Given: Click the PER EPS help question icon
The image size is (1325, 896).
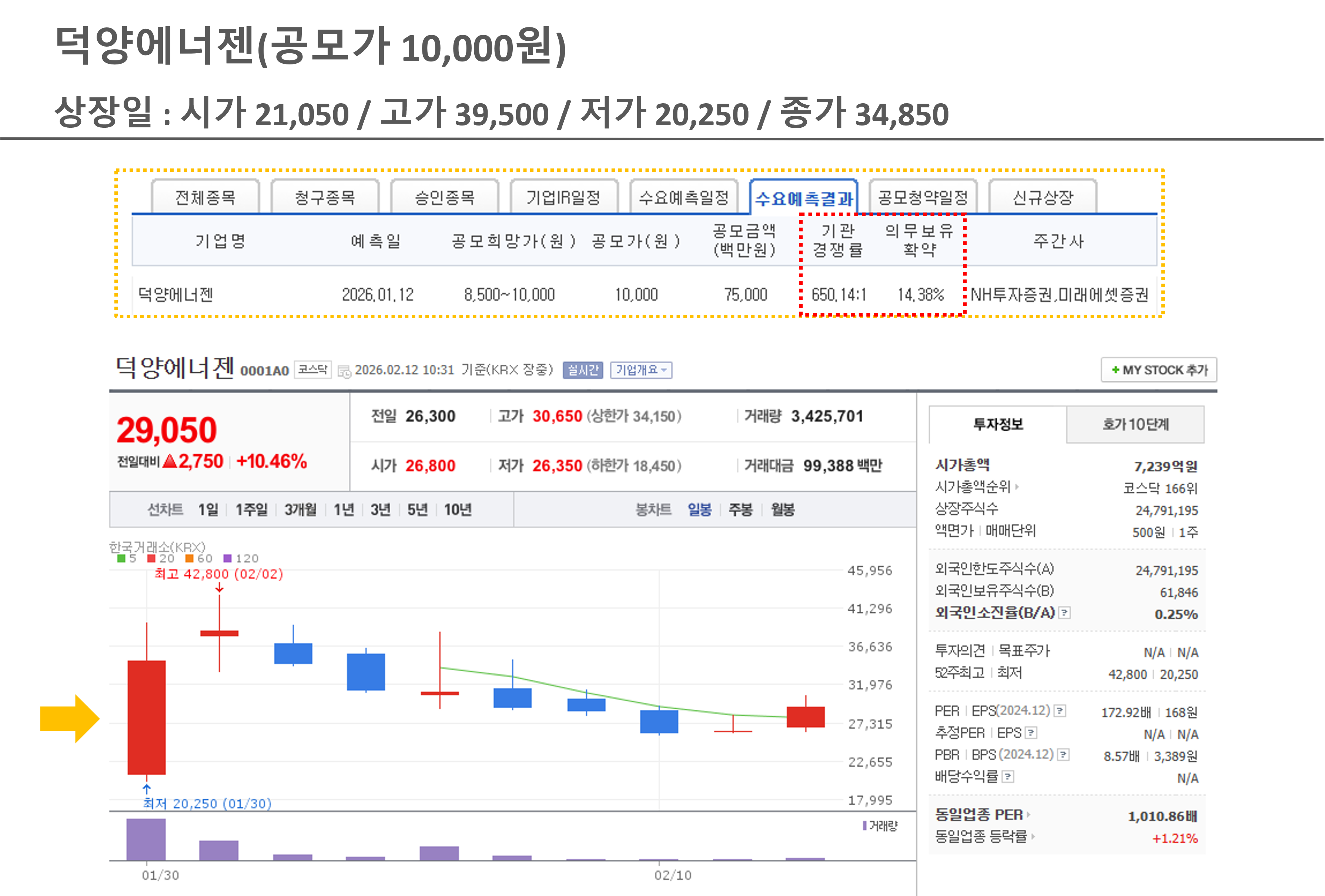Looking at the screenshot, I should click(1060, 711).
